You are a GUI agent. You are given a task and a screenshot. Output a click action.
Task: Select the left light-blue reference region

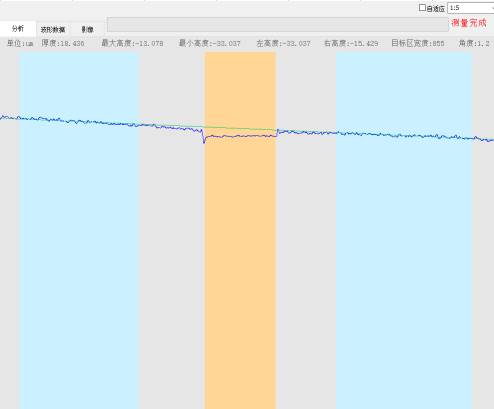click(x=79, y=230)
